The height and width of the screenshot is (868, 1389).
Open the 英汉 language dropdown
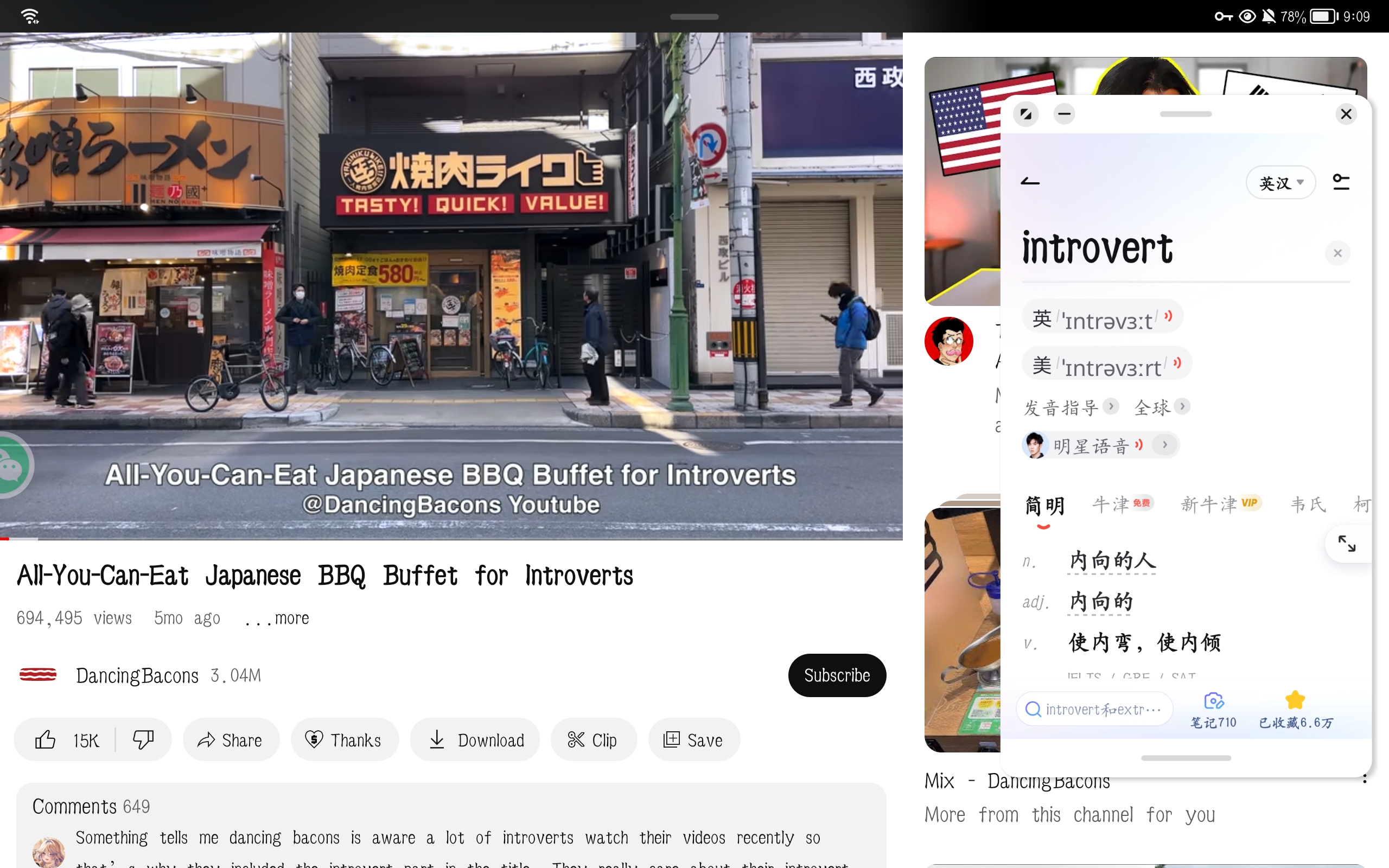point(1280,183)
